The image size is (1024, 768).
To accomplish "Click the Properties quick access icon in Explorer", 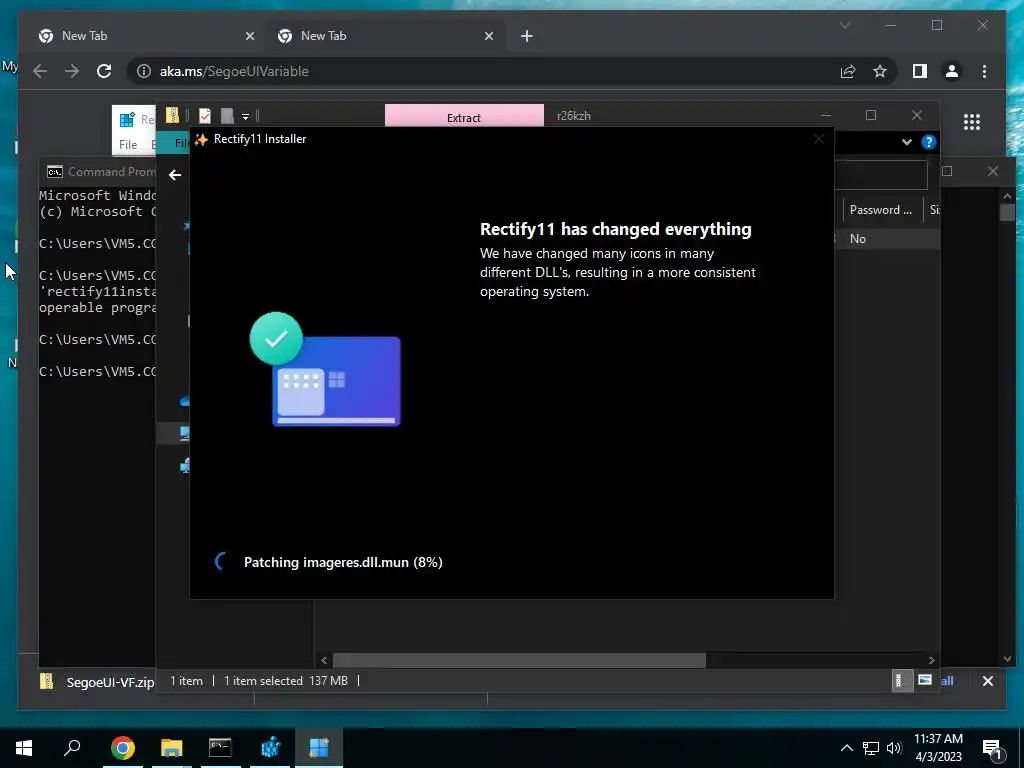I will pos(204,116).
